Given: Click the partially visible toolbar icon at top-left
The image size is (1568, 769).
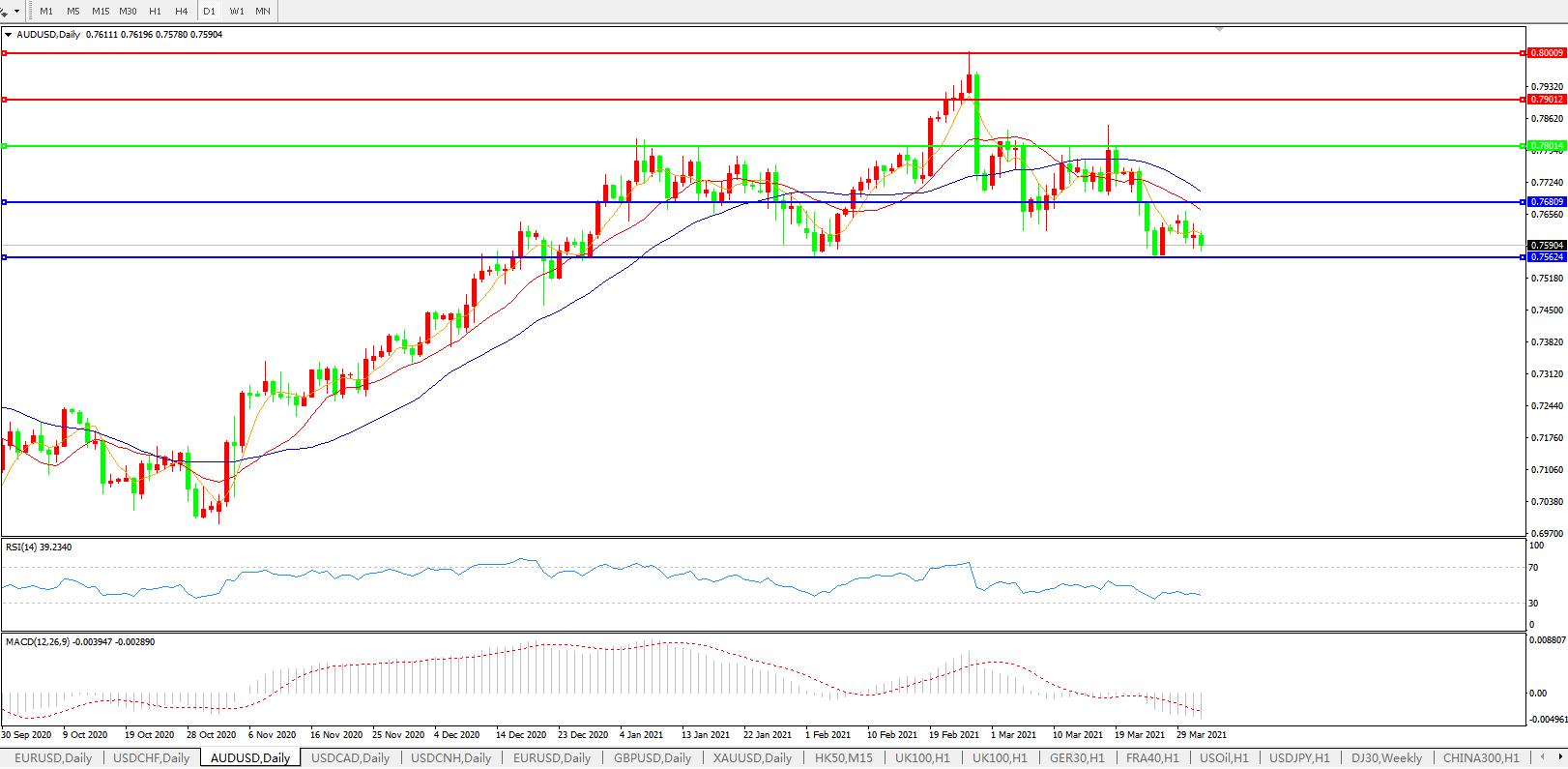Looking at the screenshot, I should click(4, 12).
